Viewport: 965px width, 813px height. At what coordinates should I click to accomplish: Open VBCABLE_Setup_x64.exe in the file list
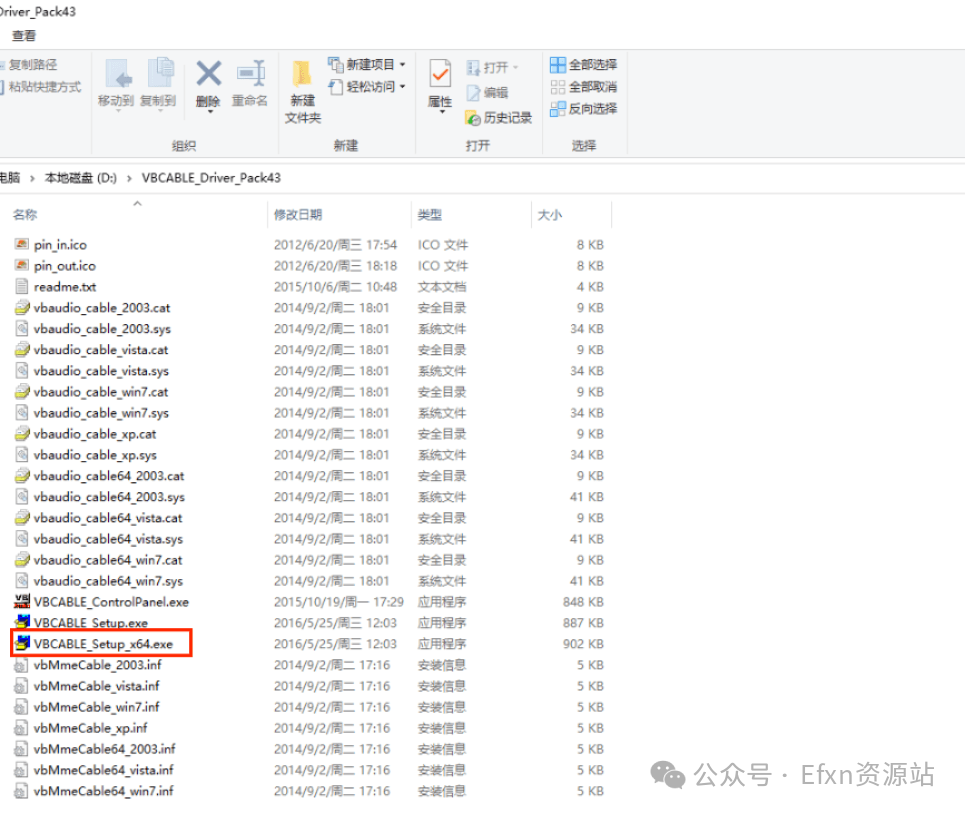point(102,643)
